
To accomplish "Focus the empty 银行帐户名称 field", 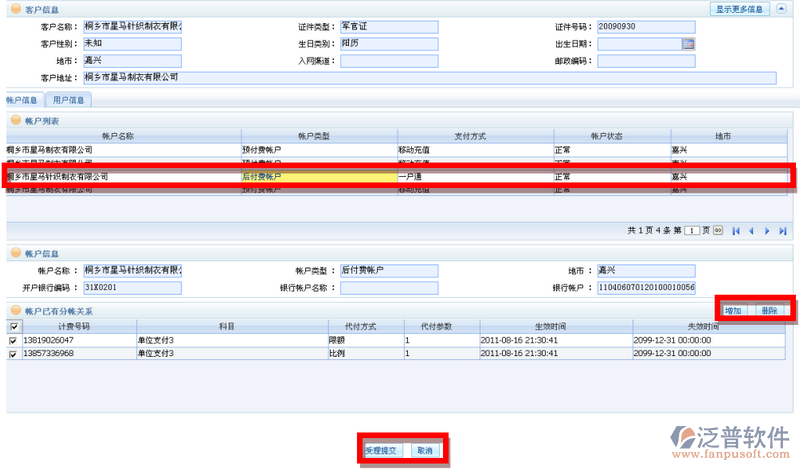I will 389,288.
